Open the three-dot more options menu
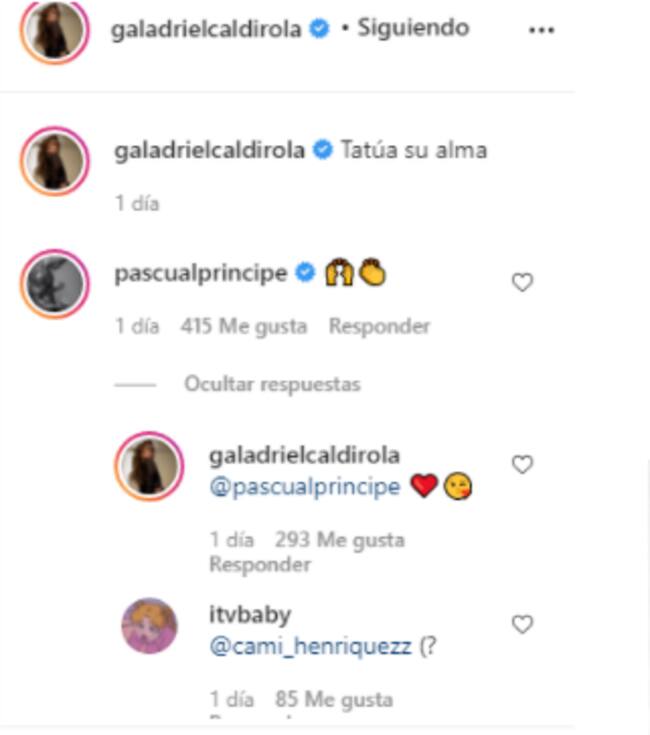The width and height of the screenshot is (650, 735). click(541, 30)
